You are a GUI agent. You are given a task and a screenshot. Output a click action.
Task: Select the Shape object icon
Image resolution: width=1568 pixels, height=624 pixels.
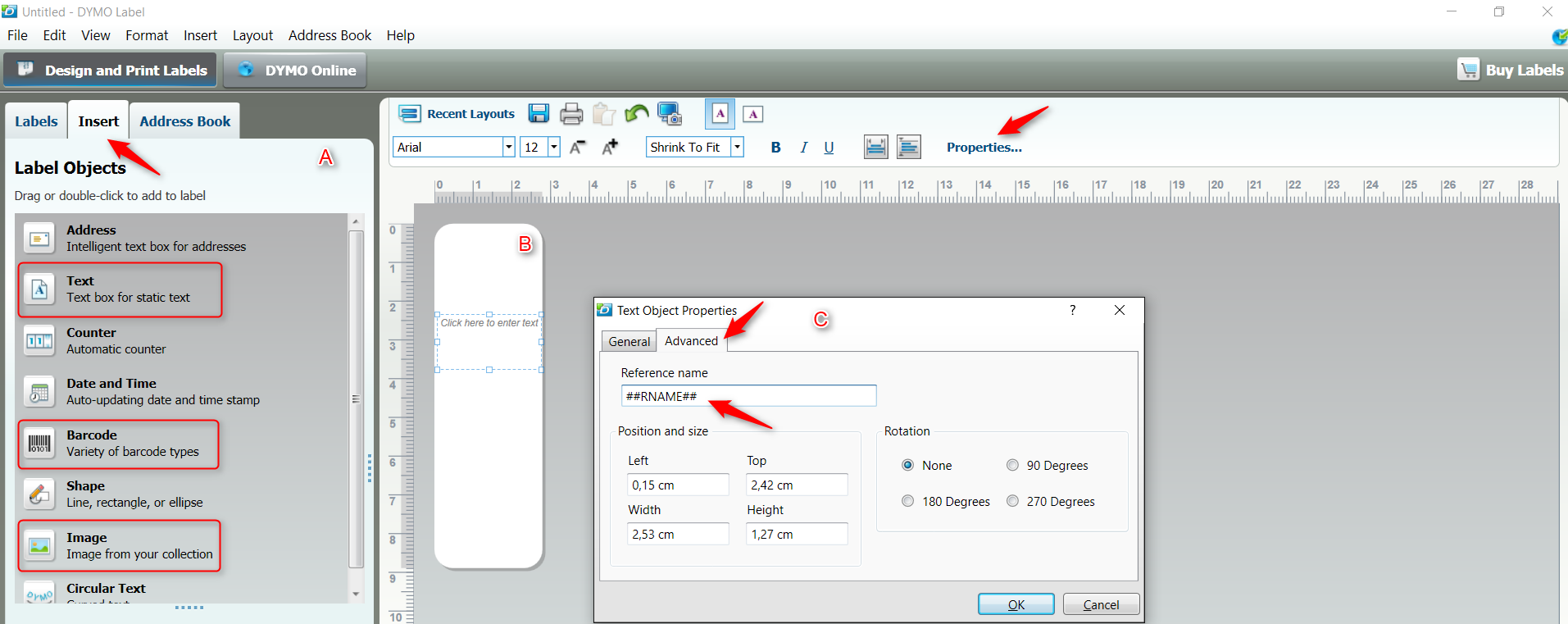[x=39, y=494]
